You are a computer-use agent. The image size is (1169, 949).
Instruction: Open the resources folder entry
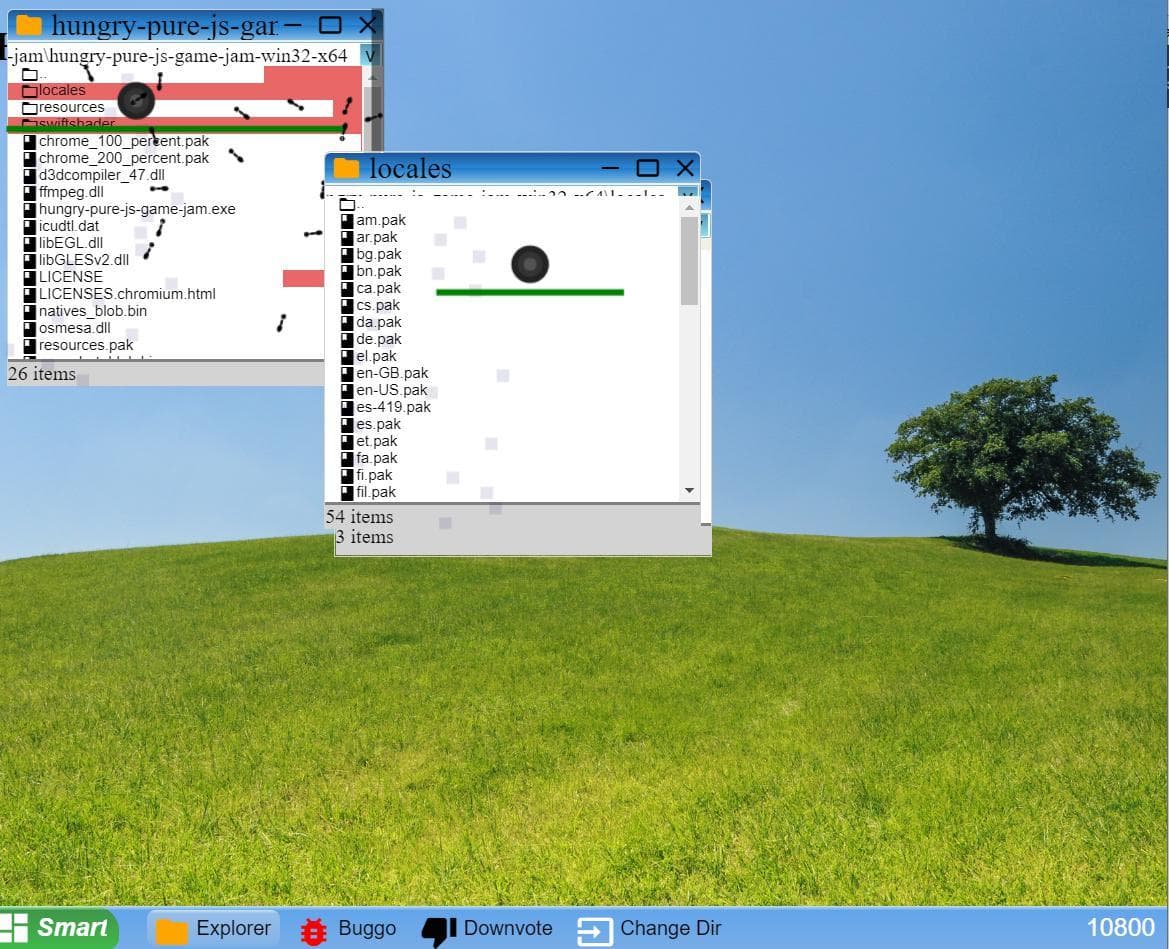[x=63, y=108]
